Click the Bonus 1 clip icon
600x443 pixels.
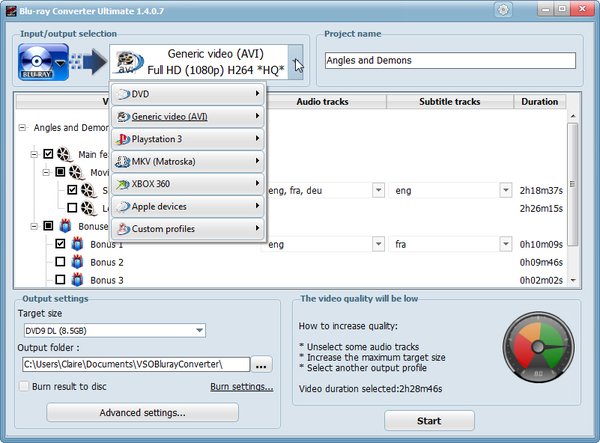[x=77, y=244]
